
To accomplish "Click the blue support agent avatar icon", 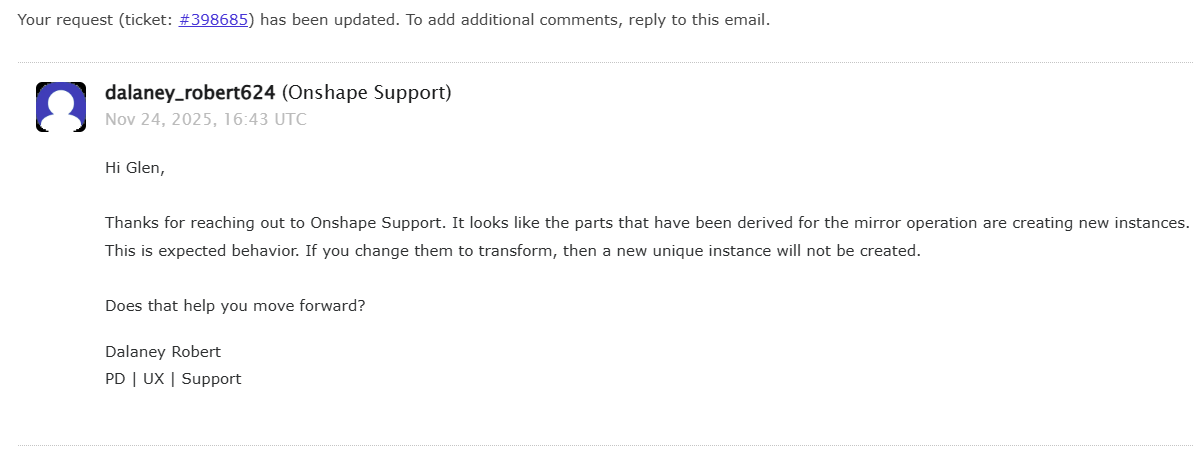I will point(61,107).
